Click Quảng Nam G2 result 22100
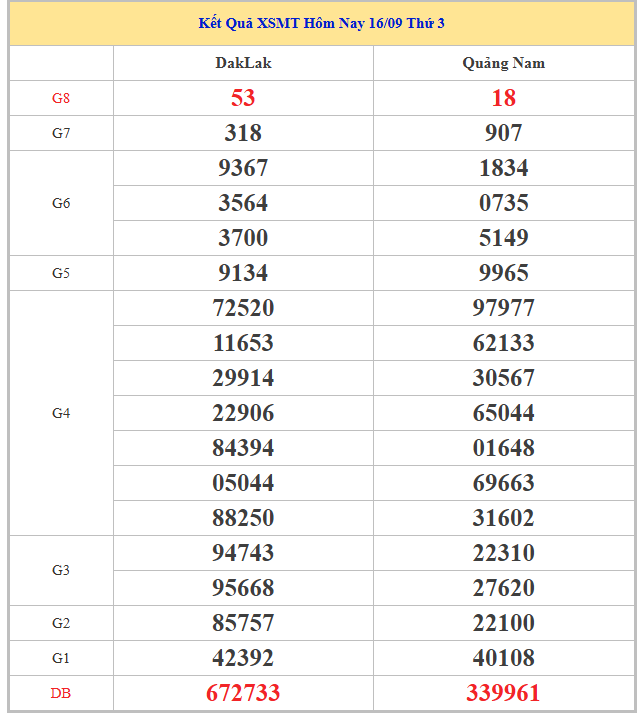Image resolution: width=641 pixels, height=715 pixels. (x=503, y=623)
